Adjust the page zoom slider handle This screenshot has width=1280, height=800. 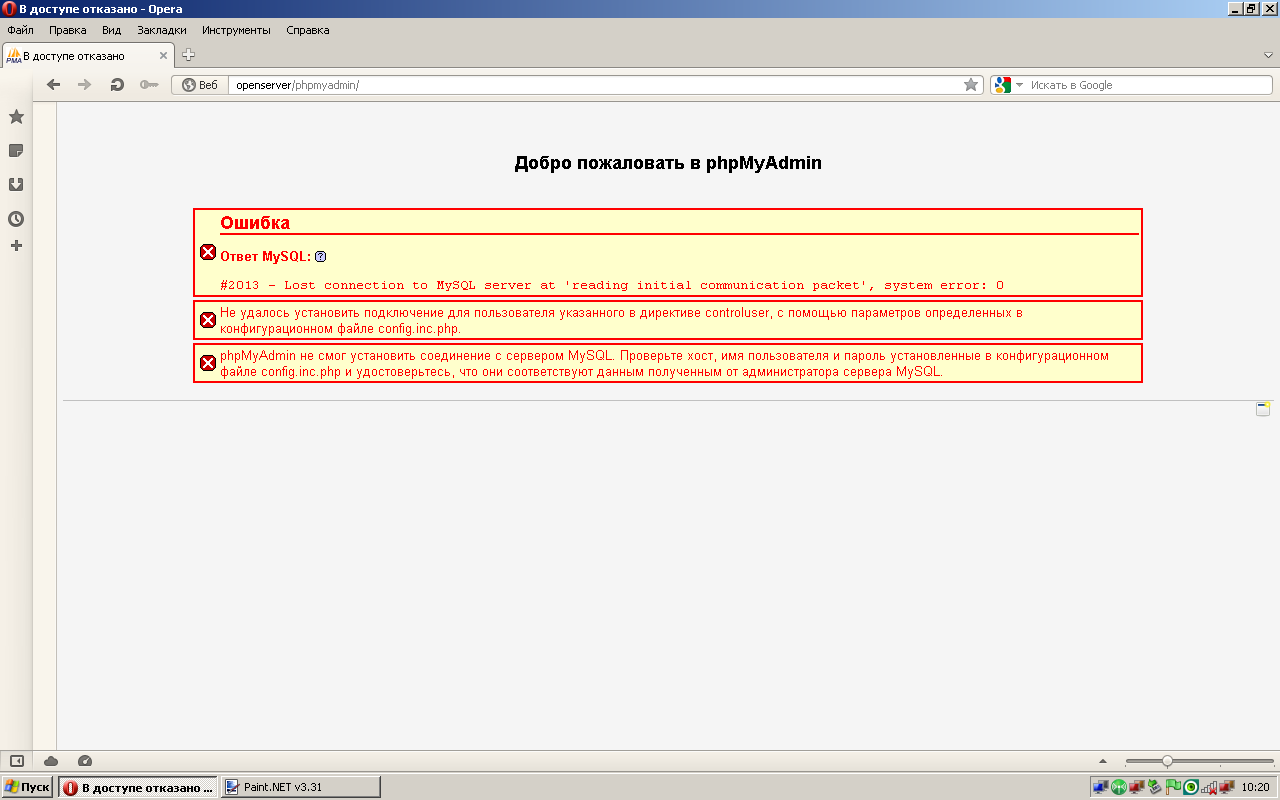point(1167,761)
